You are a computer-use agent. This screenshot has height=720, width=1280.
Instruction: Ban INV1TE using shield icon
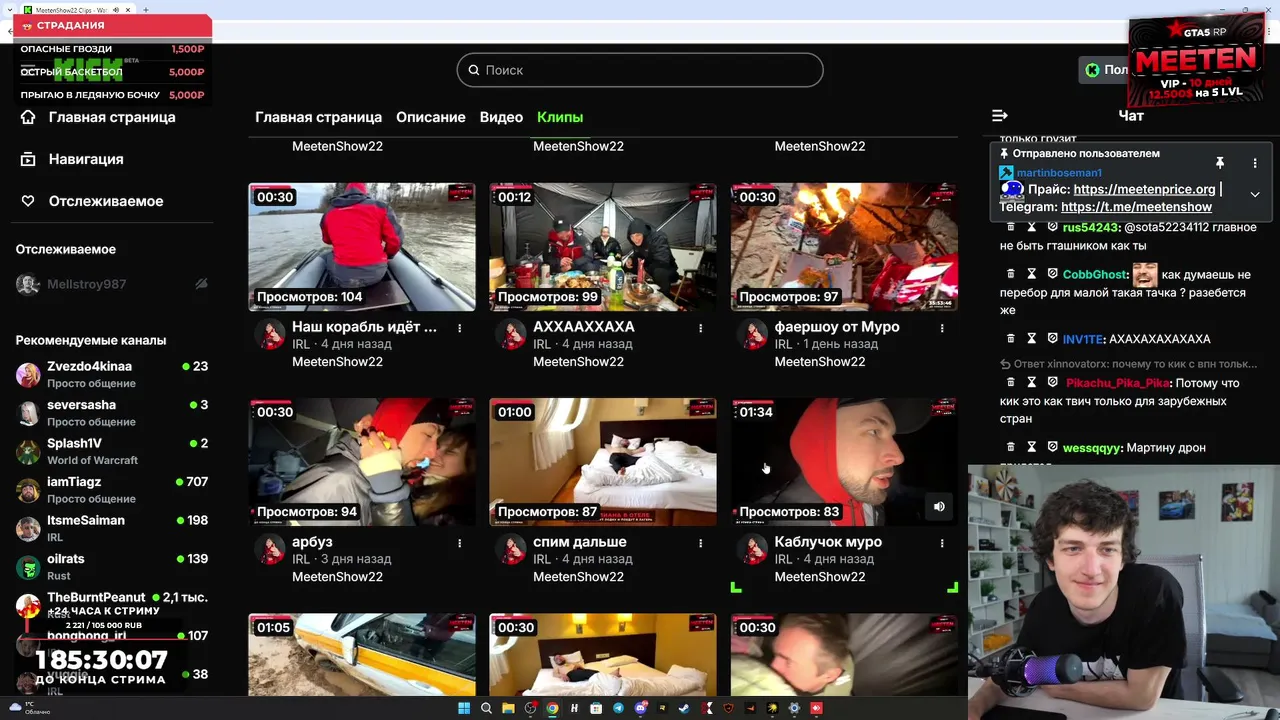(x=1052, y=339)
